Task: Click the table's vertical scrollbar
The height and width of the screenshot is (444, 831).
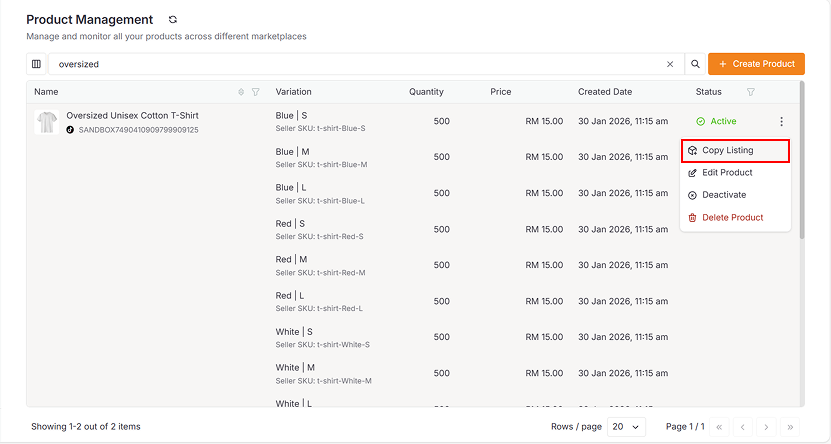Action: (801, 160)
